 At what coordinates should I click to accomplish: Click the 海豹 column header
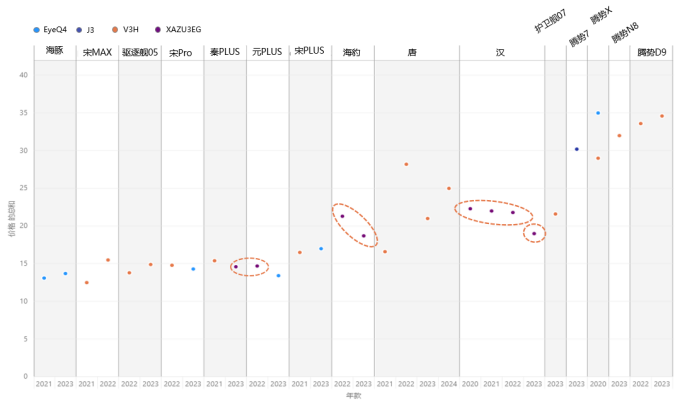tap(352, 52)
